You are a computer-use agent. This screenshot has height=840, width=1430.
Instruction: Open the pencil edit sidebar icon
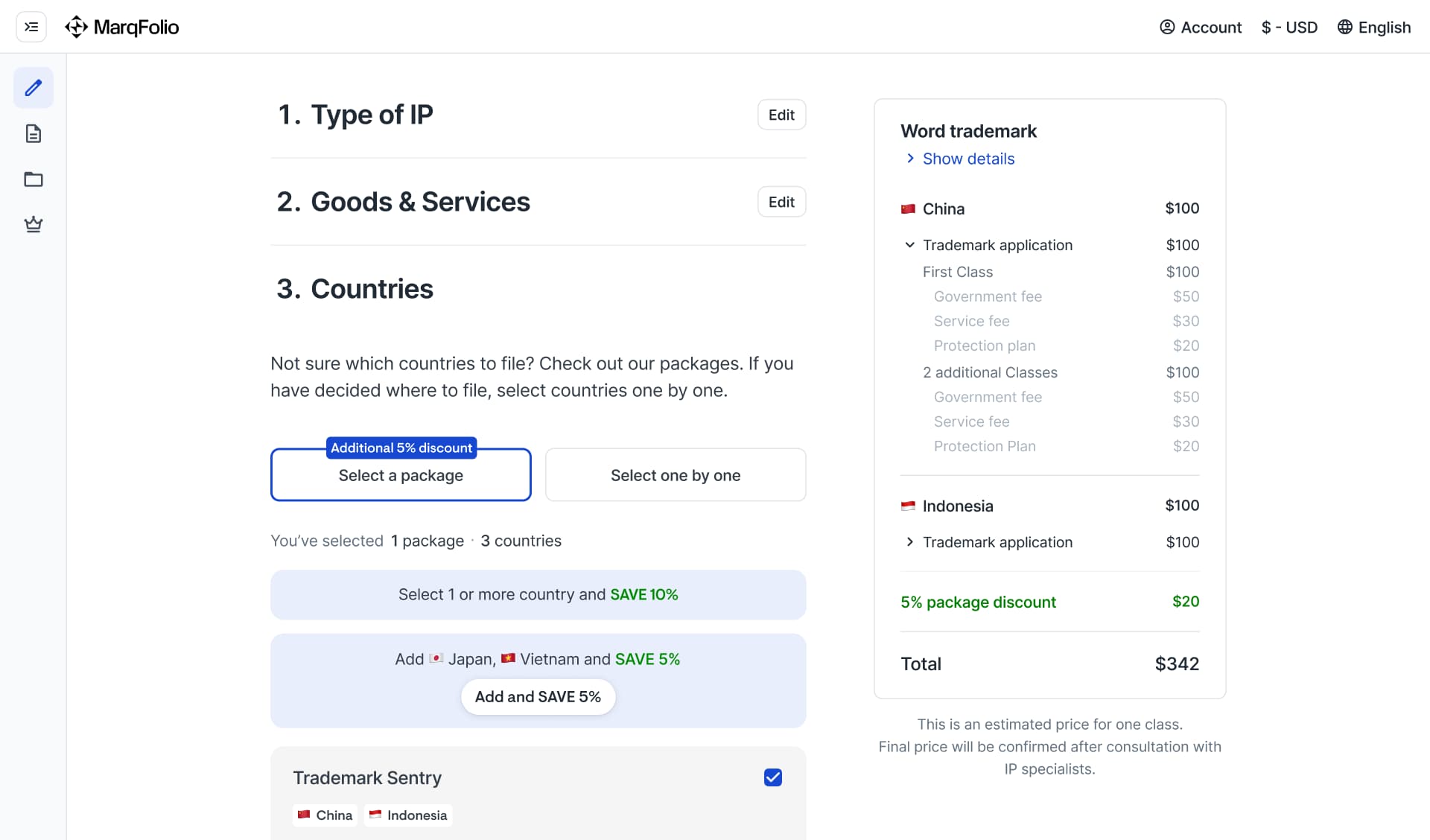34,88
